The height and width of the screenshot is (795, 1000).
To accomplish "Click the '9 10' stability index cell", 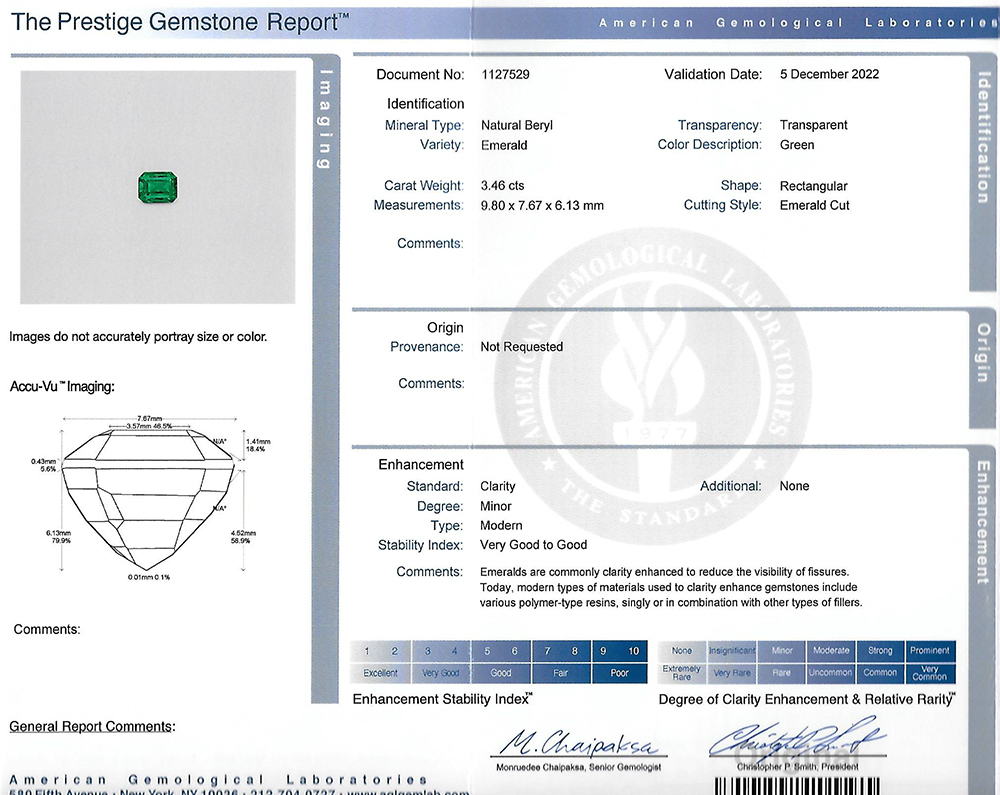I will pos(620,651).
